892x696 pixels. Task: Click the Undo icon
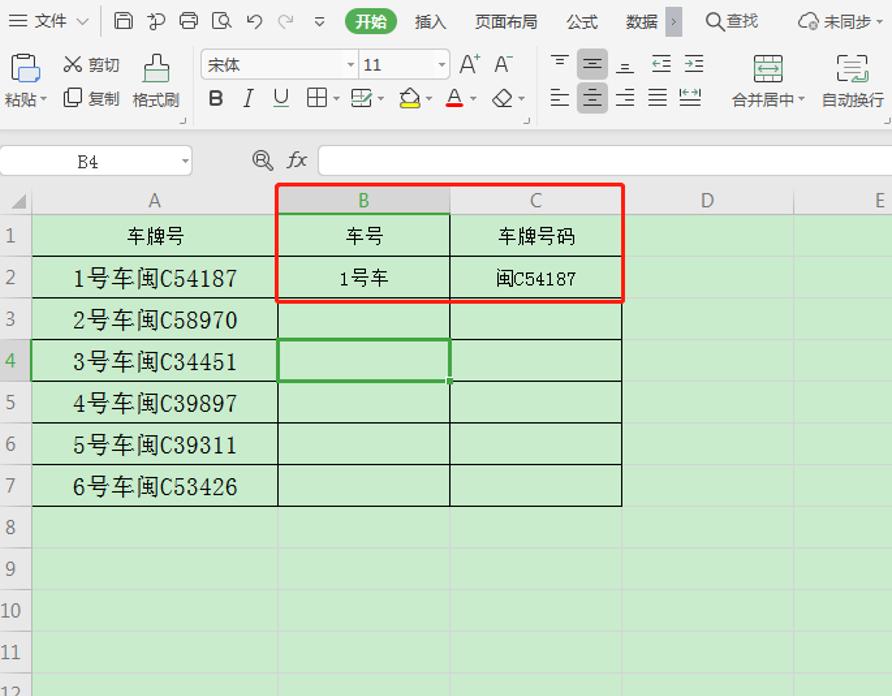point(254,20)
